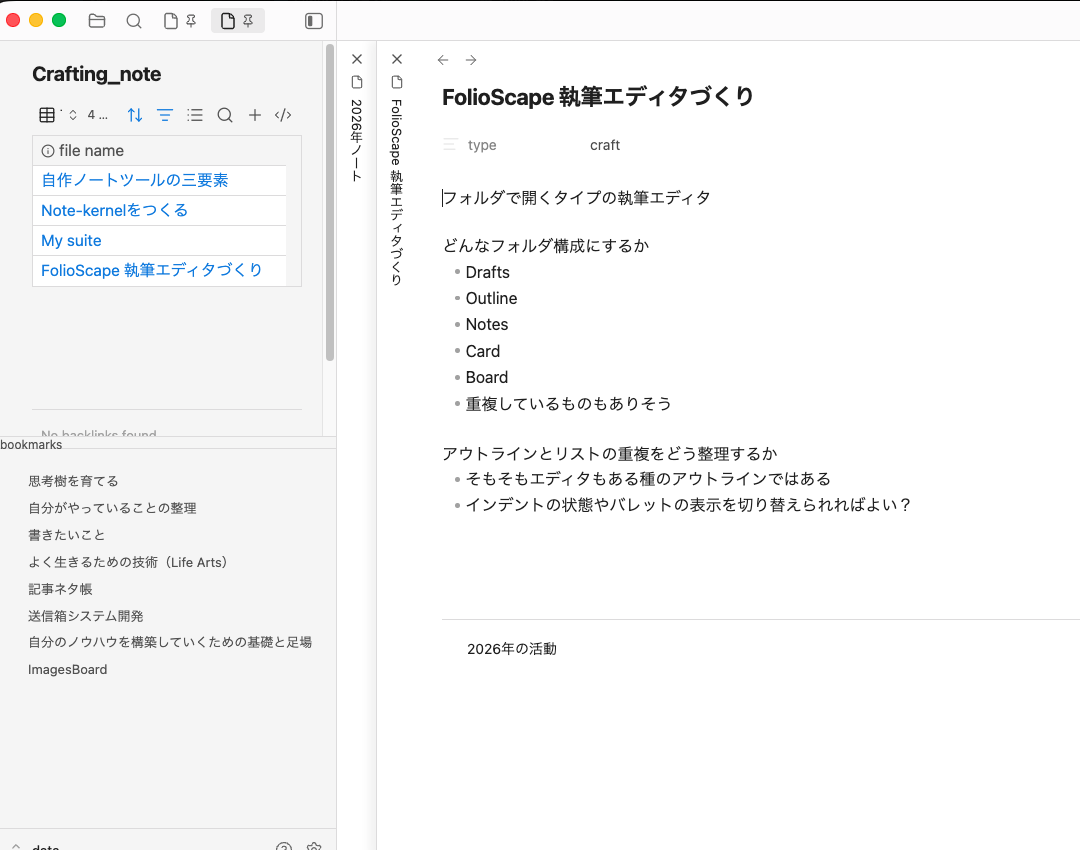Open the filter options in Crafting_note

[x=165, y=115]
